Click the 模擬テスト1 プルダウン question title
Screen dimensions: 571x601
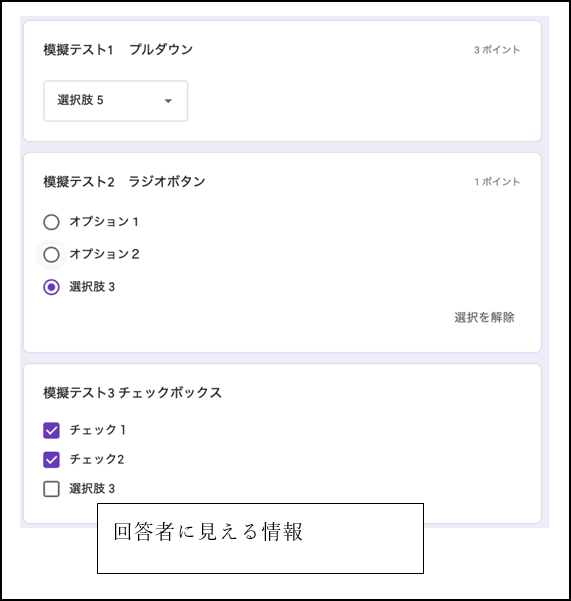[118, 49]
